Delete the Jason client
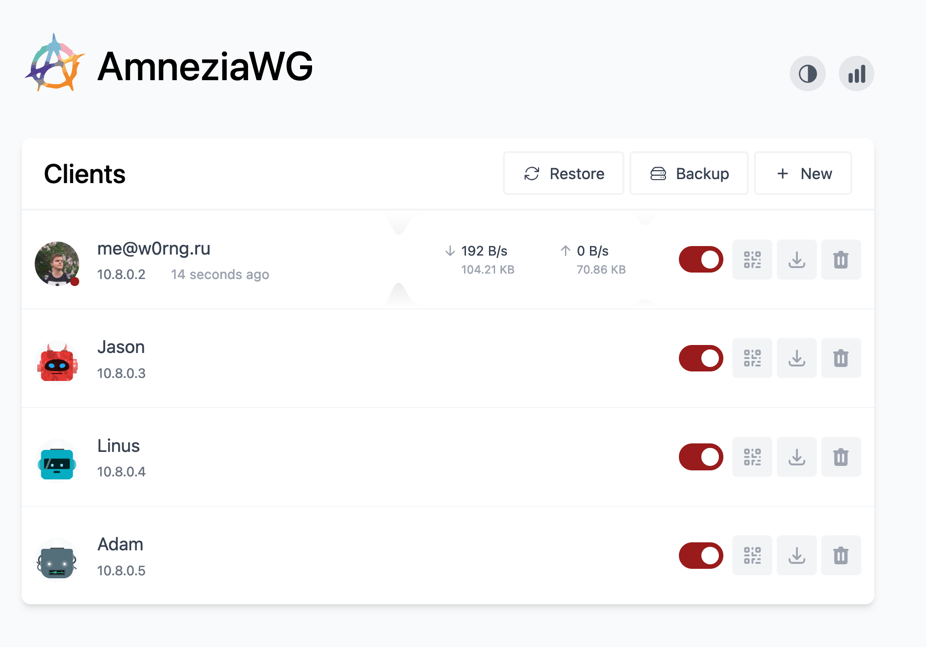 pyautogui.click(x=841, y=358)
